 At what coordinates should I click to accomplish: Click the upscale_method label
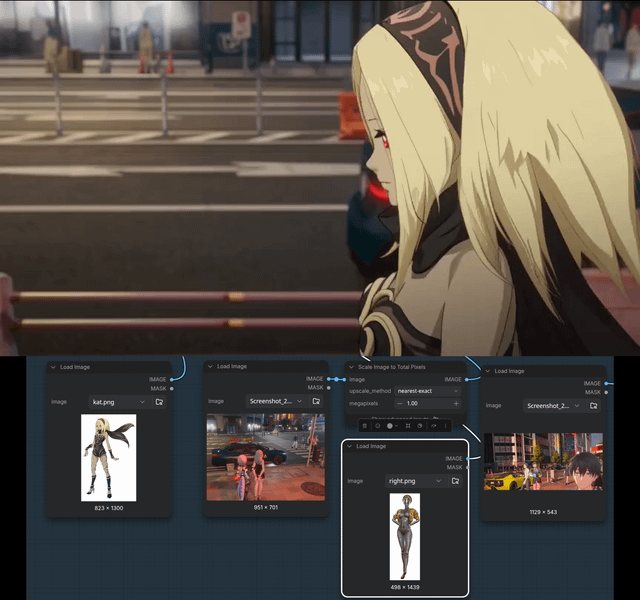pos(370,391)
